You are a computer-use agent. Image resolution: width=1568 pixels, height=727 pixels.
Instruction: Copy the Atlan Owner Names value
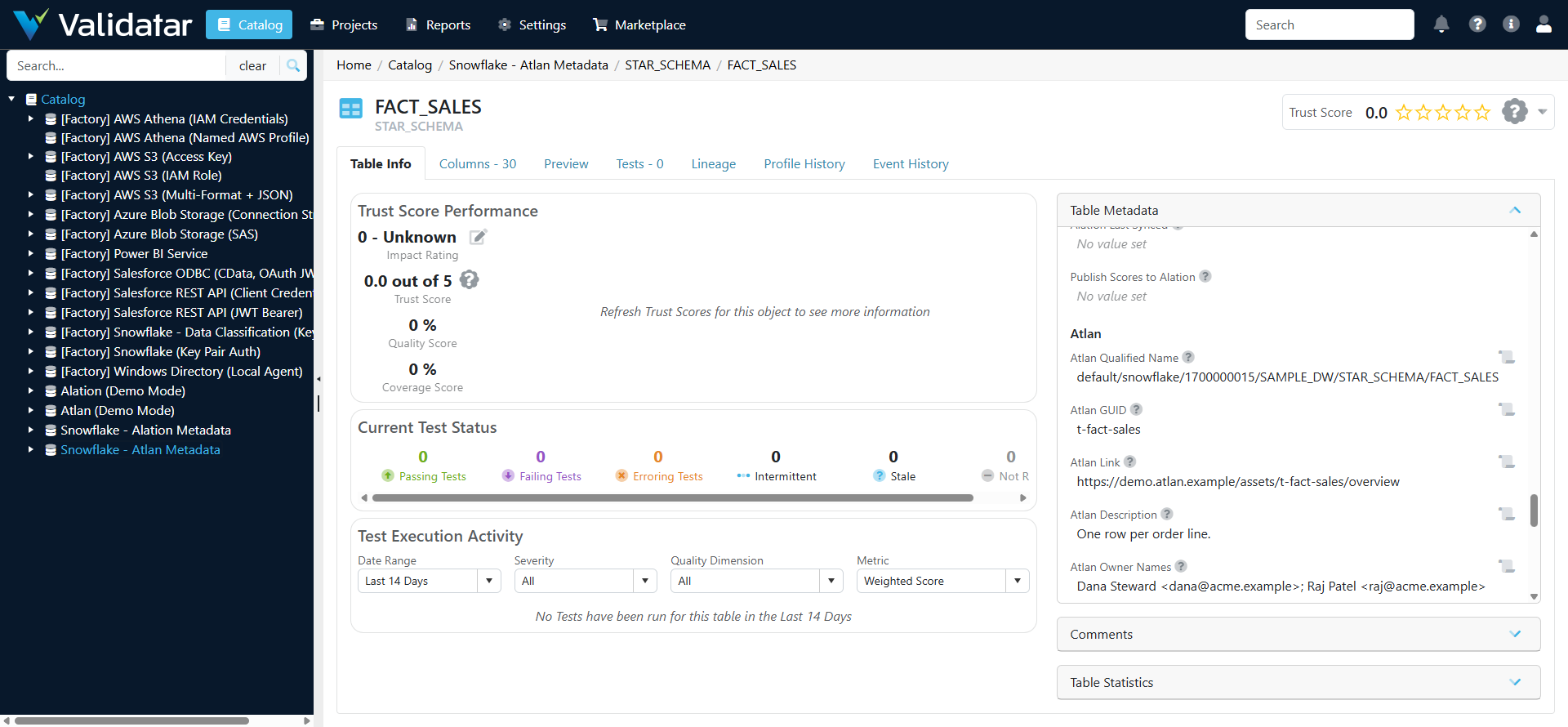(x=1507, y=566)
